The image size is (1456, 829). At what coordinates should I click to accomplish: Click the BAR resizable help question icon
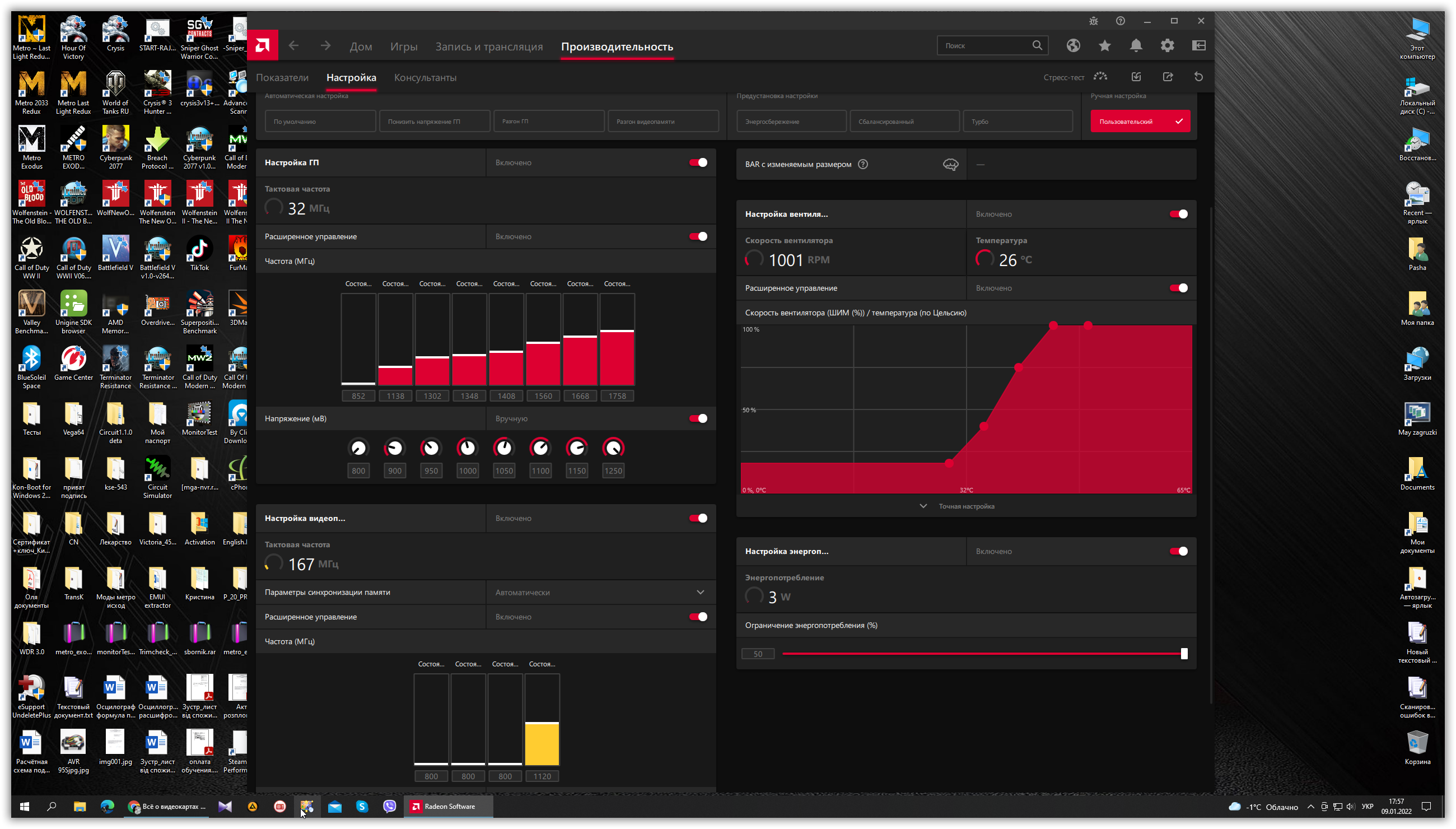coord(863,165)
